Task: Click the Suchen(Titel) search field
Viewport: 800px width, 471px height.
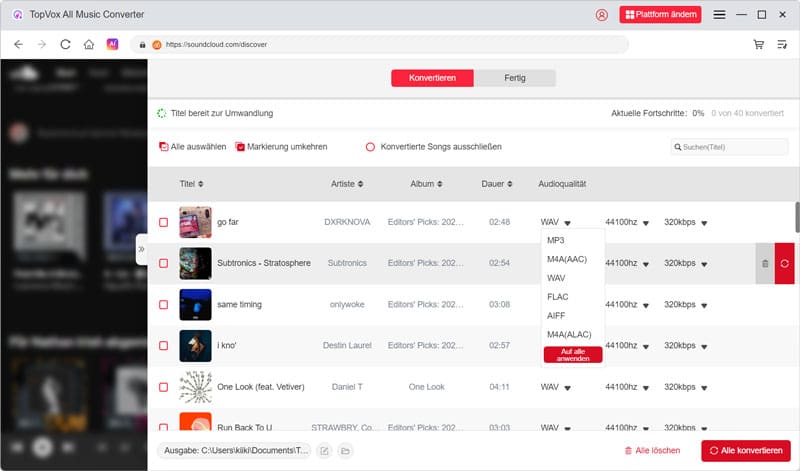Action: pyautogui.click(x=729, y=147)
